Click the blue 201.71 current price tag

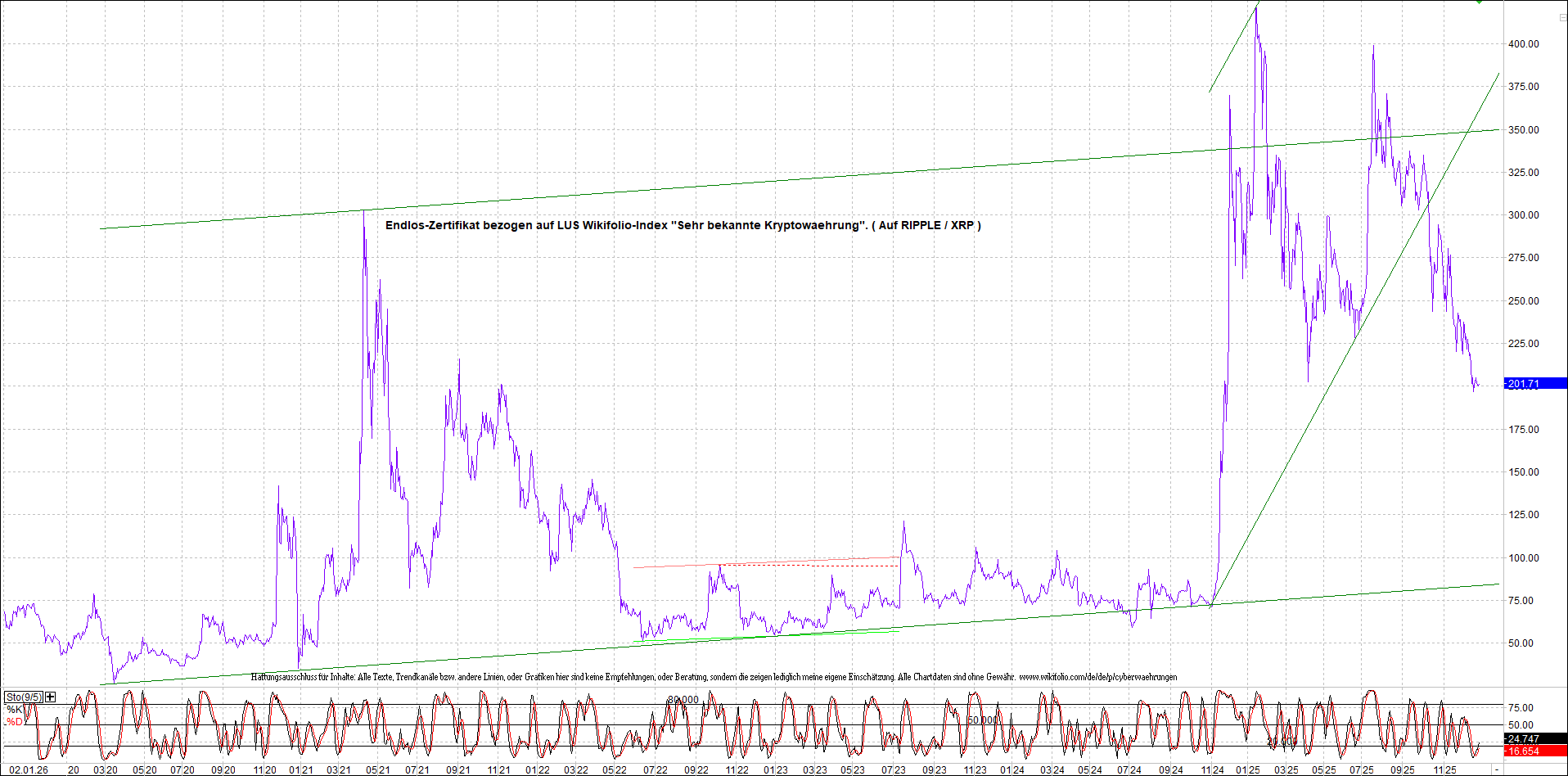point(1524,384)
